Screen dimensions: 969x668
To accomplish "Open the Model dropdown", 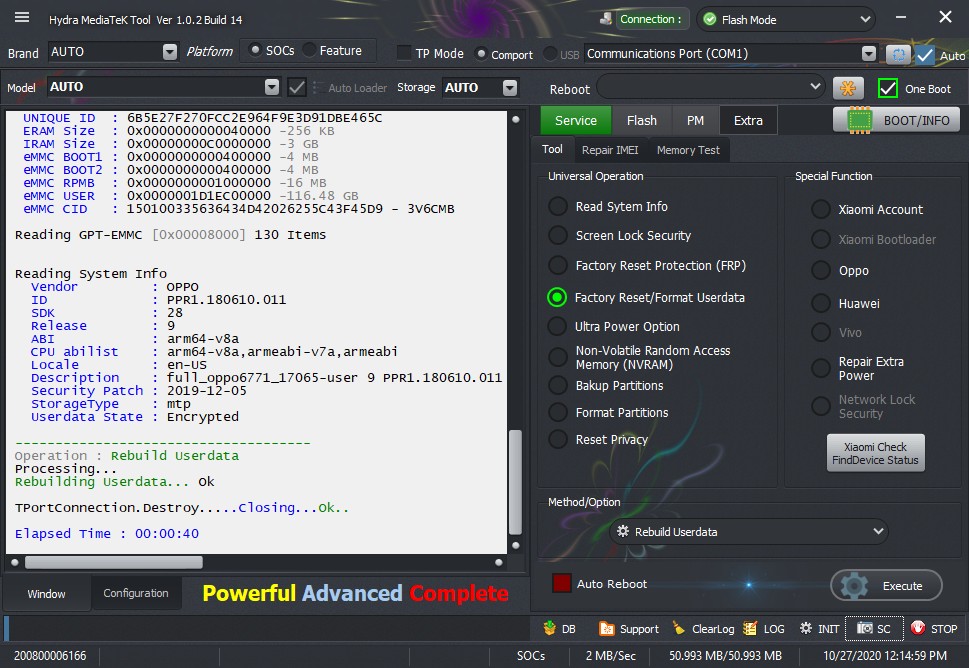I will tap(272, 87).
